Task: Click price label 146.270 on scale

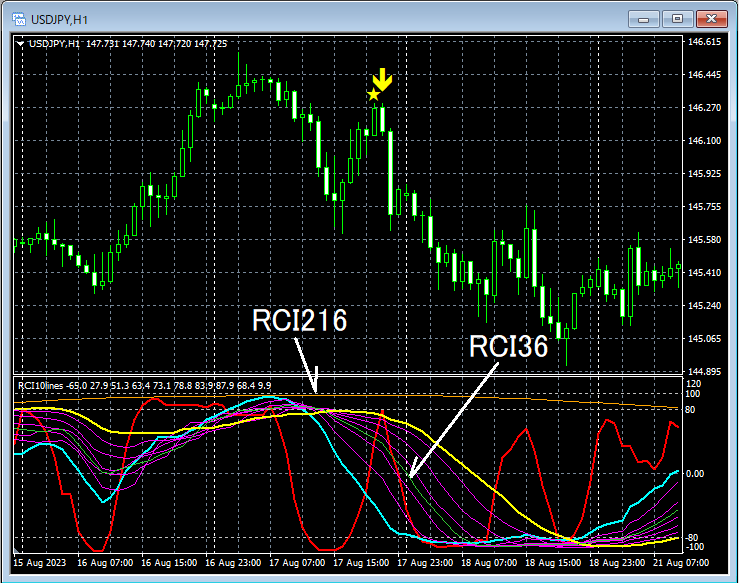Action: point(704,108)
